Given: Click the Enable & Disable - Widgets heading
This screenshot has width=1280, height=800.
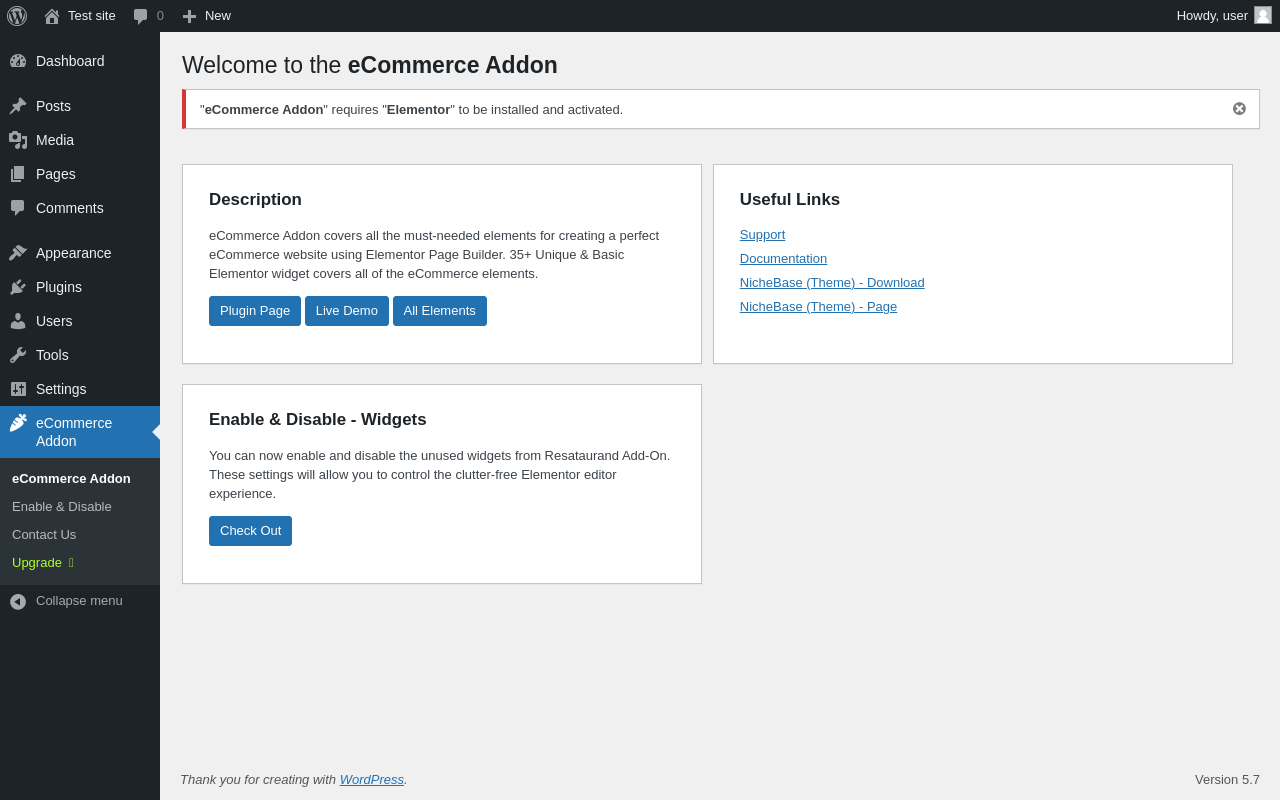Looking at the screenshot, I should pyautogui.click(x=318, y=420).
